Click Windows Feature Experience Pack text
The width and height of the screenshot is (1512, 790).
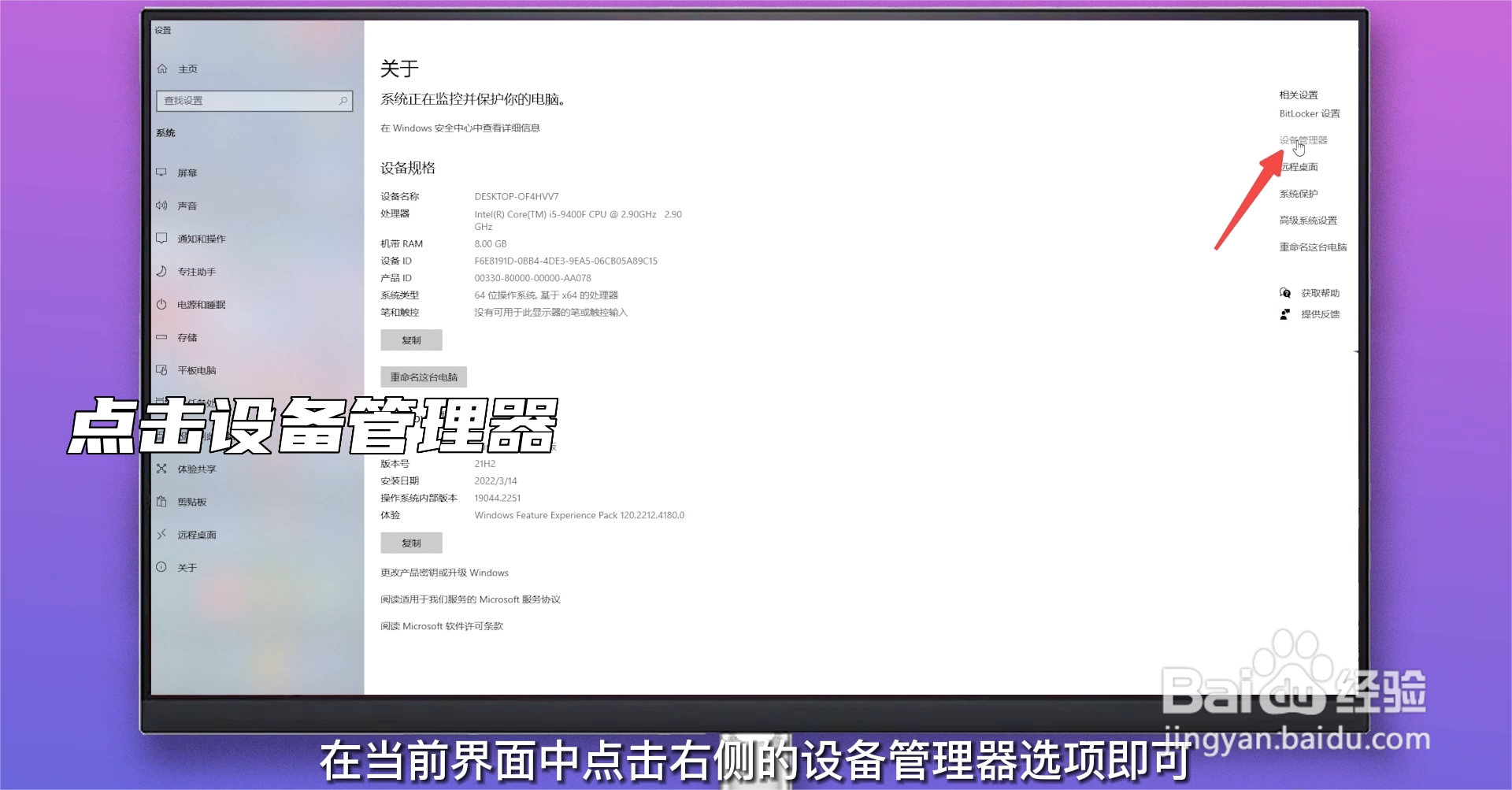pyautogui.click(x=579, y=515)
